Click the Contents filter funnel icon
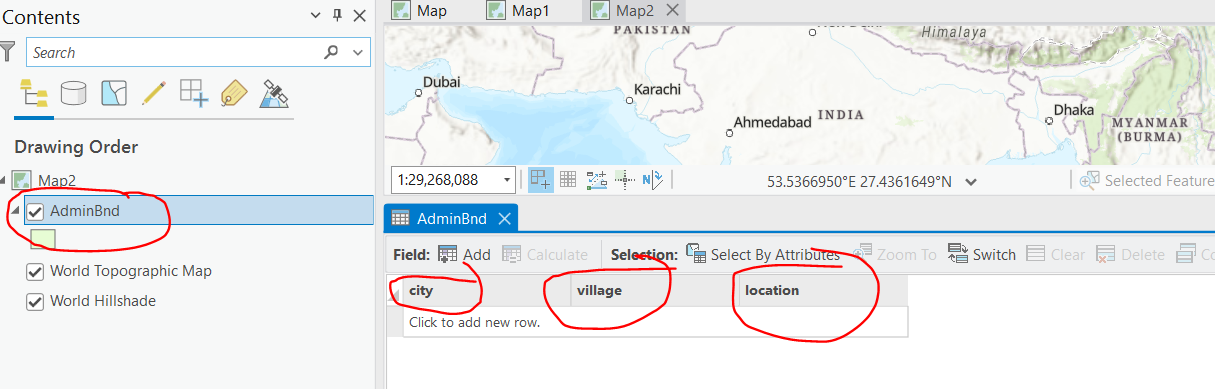The height and width of the screenshot is (389, 1215). pyautogui.click(x=8, y=52)
